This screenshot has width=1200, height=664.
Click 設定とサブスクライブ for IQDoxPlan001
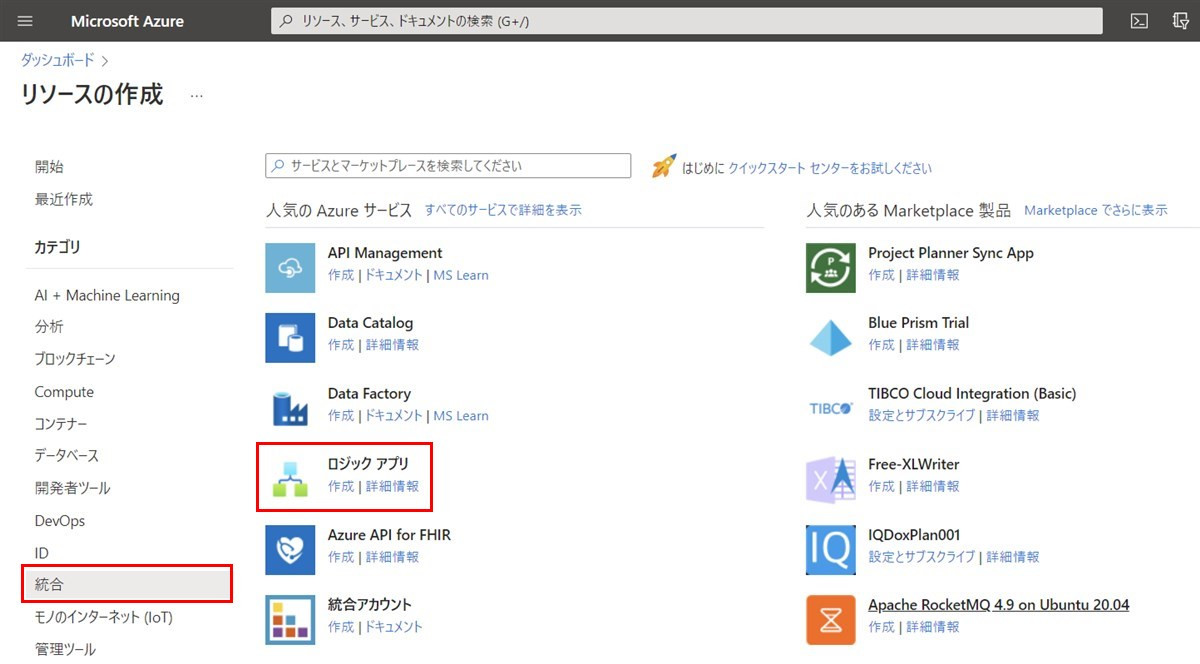pyautogui.click(x=922, y=556)
